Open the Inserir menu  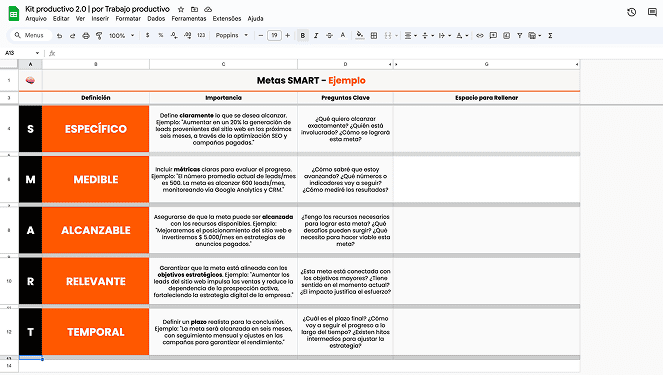coord(100,19)
